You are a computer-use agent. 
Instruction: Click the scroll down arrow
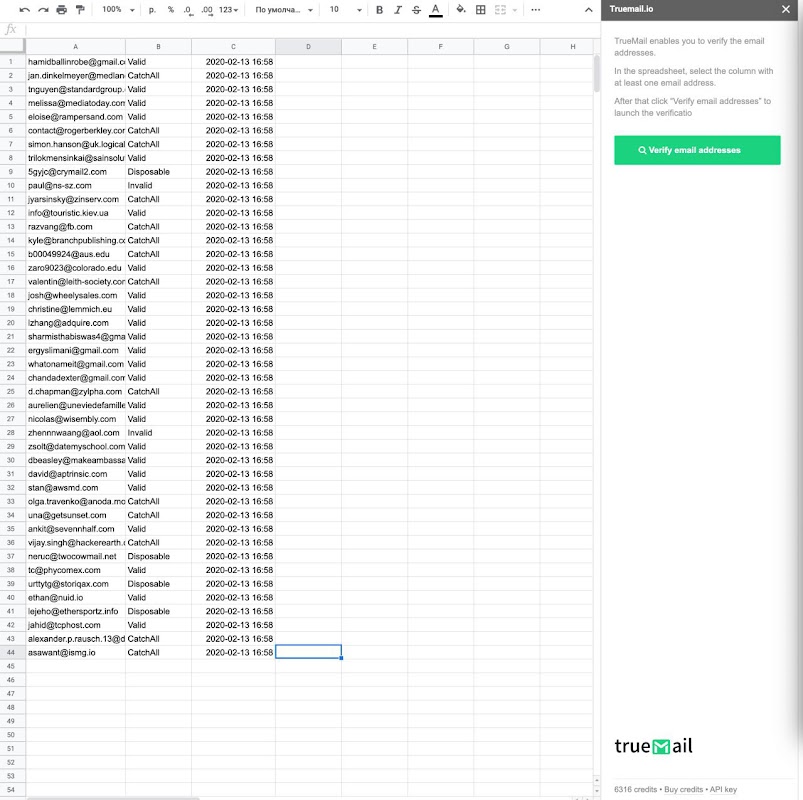[597, 791]
